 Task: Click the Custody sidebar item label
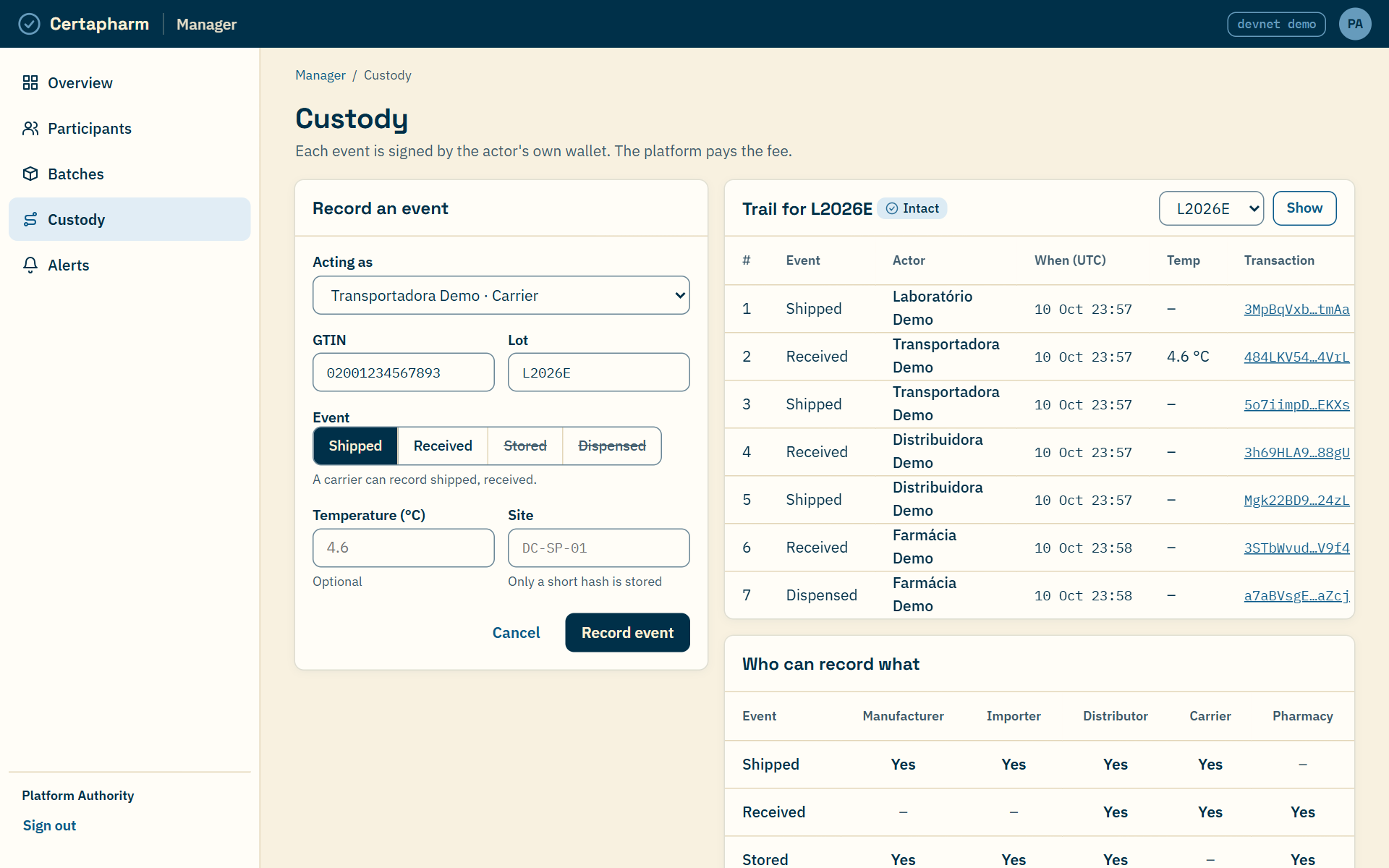(x=77, y=219)
